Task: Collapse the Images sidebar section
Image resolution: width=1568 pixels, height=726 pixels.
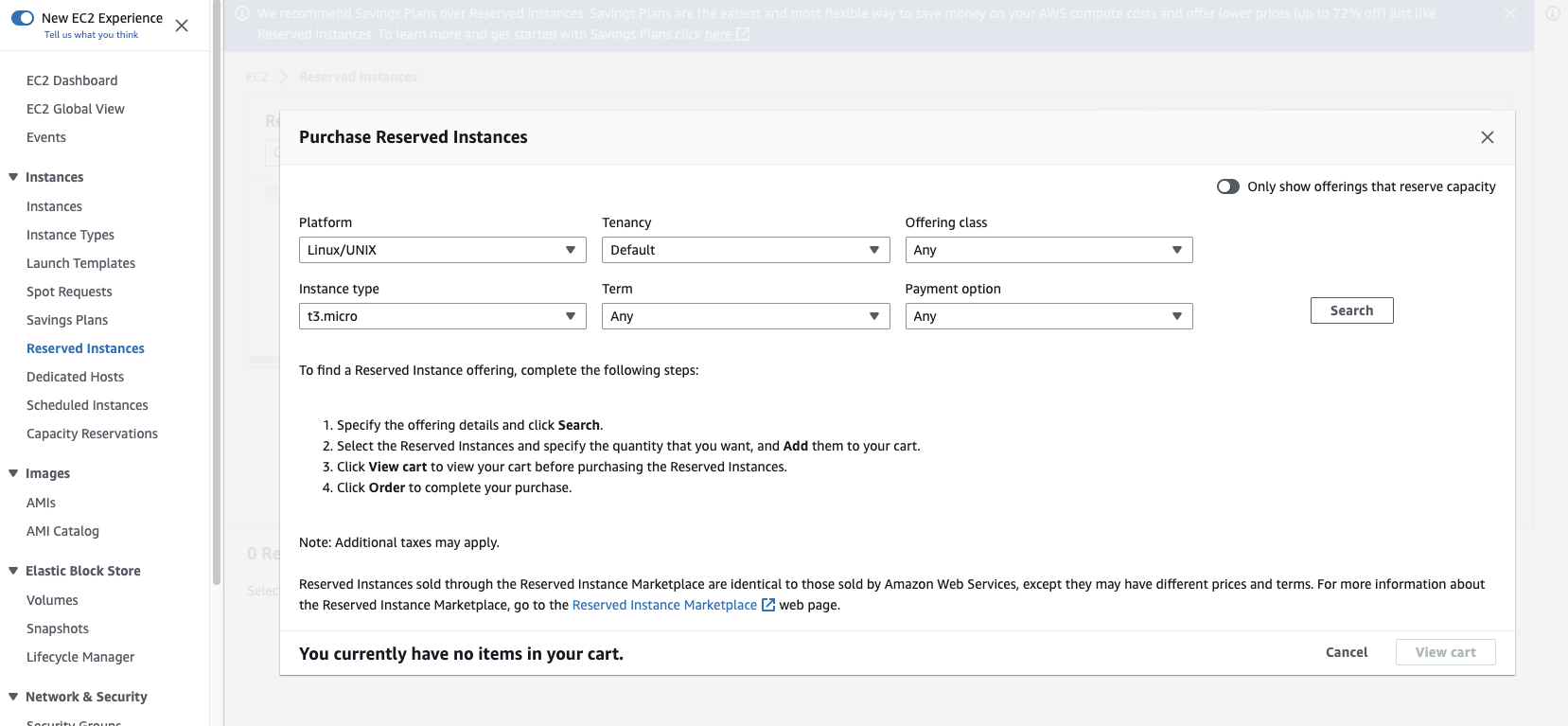Action: 13,473
